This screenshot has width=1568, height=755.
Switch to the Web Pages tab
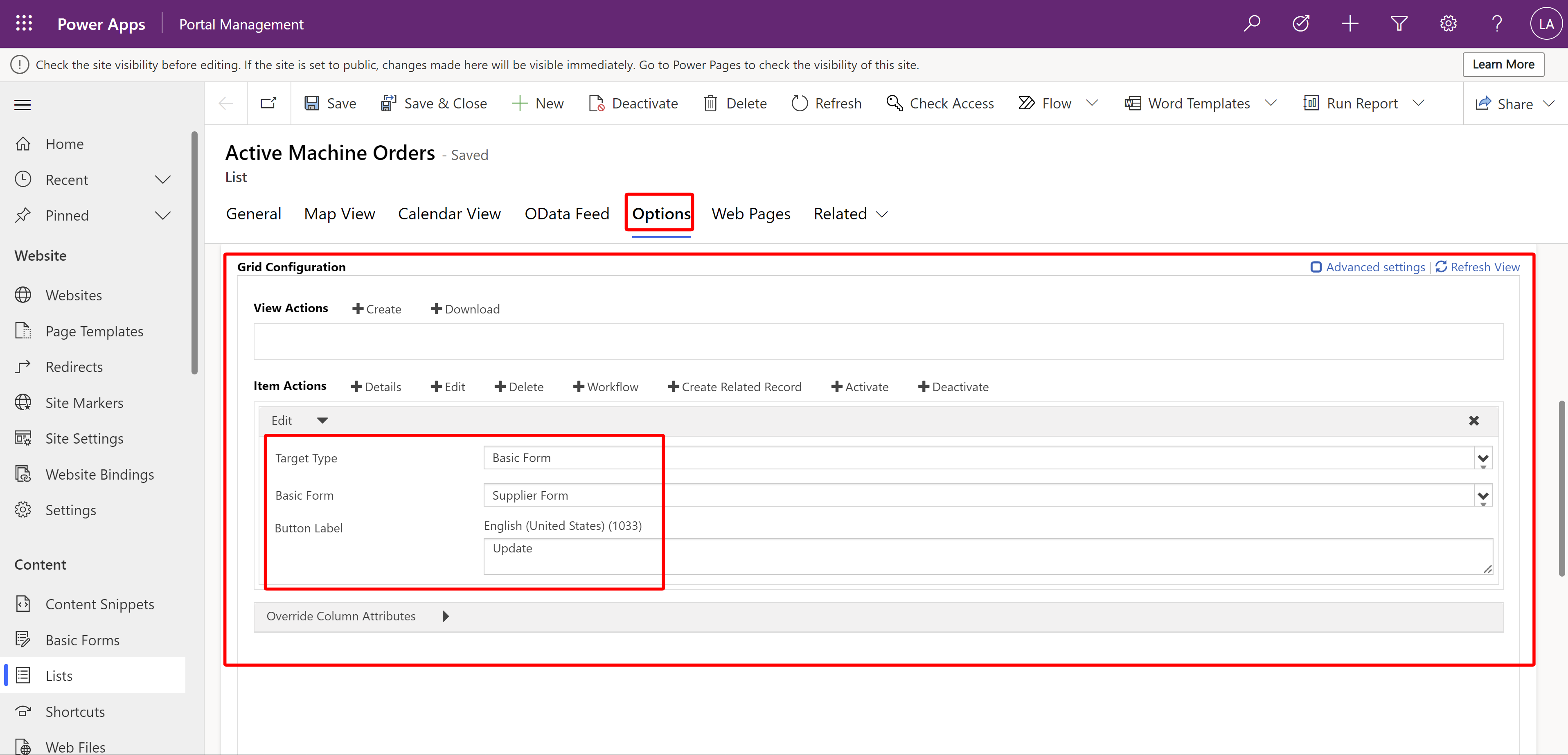[750, 214]
